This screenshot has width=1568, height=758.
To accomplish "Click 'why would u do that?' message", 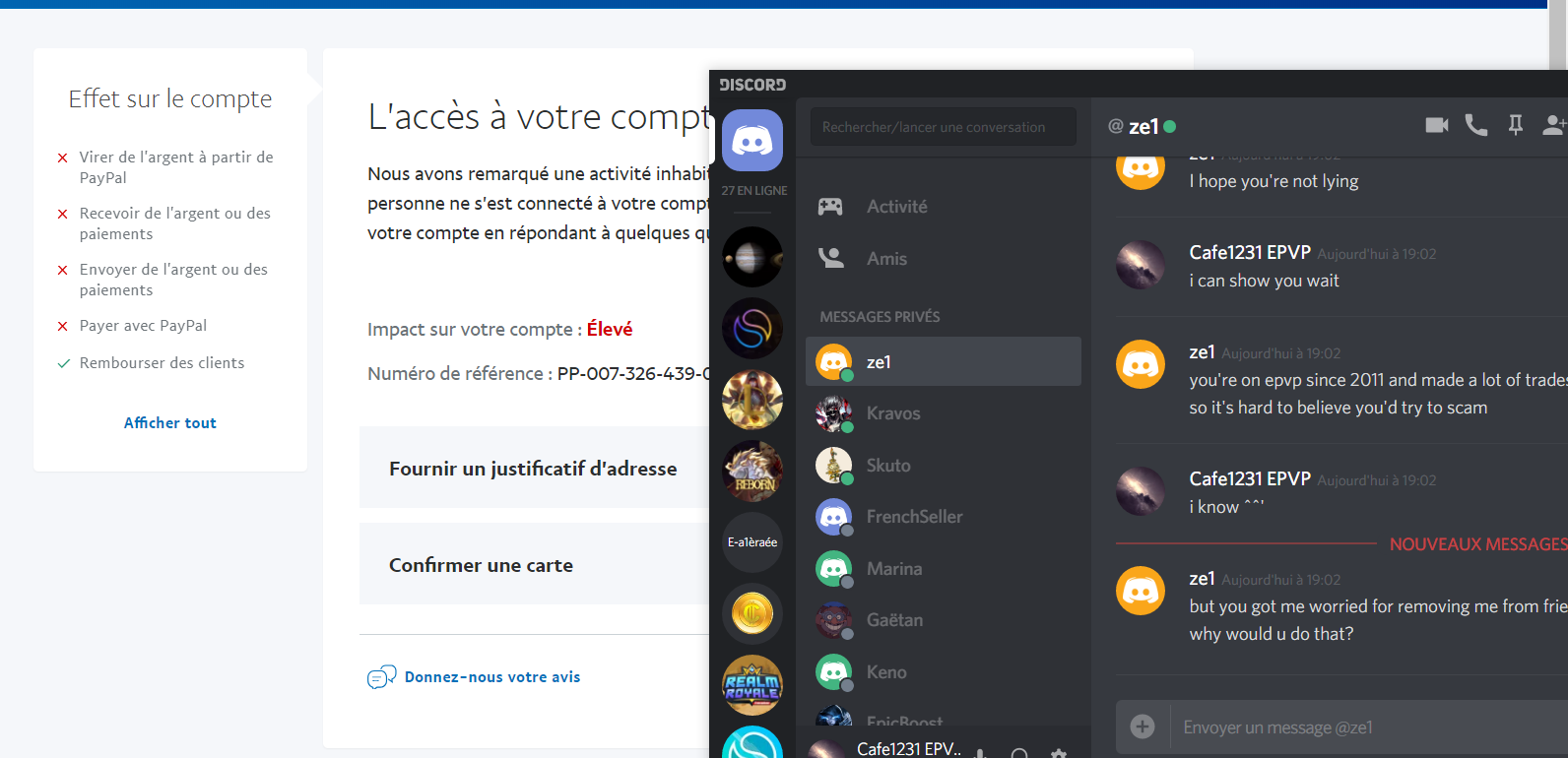I will 1271,634.
